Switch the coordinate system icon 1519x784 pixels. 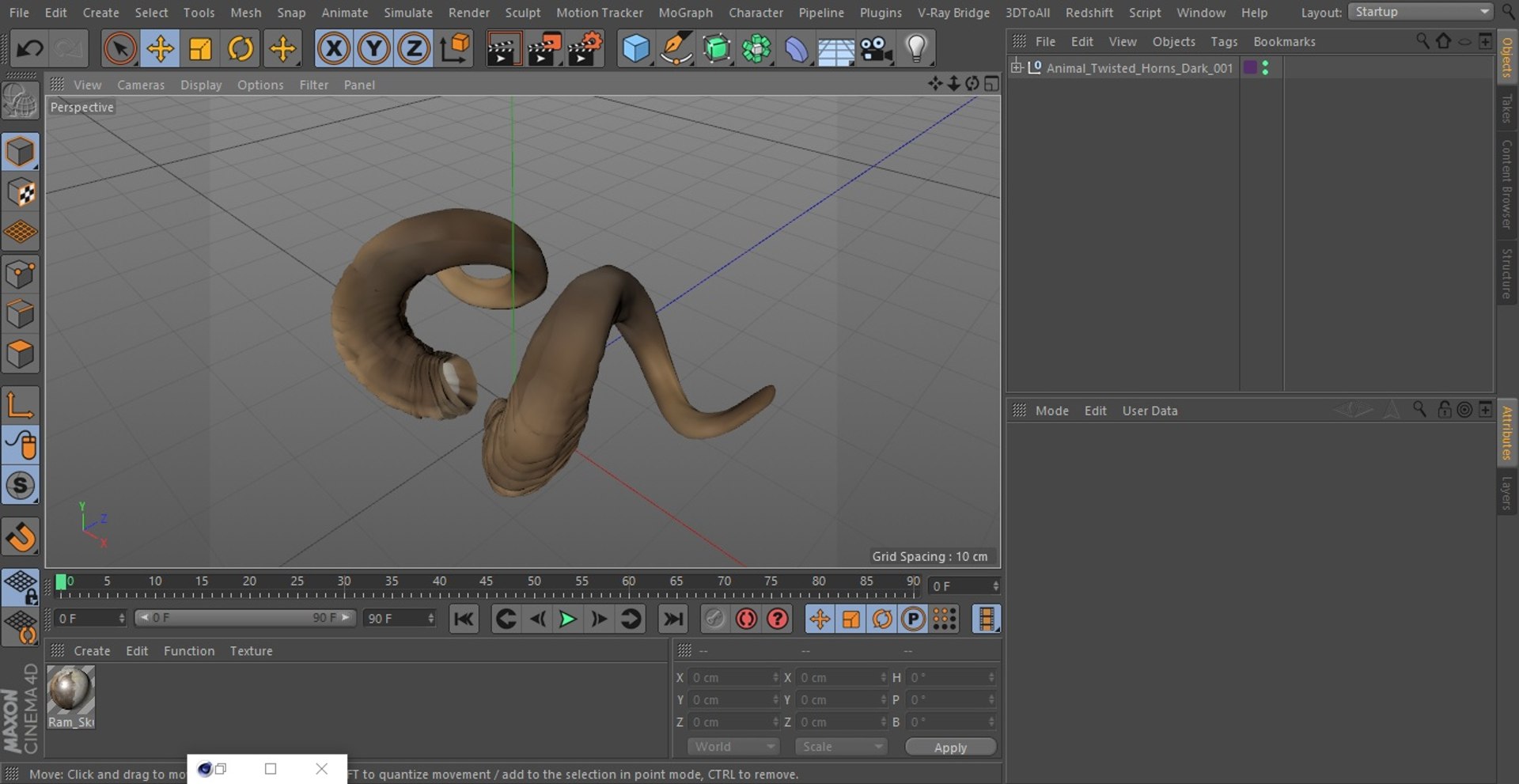click(x=455, y=49)
